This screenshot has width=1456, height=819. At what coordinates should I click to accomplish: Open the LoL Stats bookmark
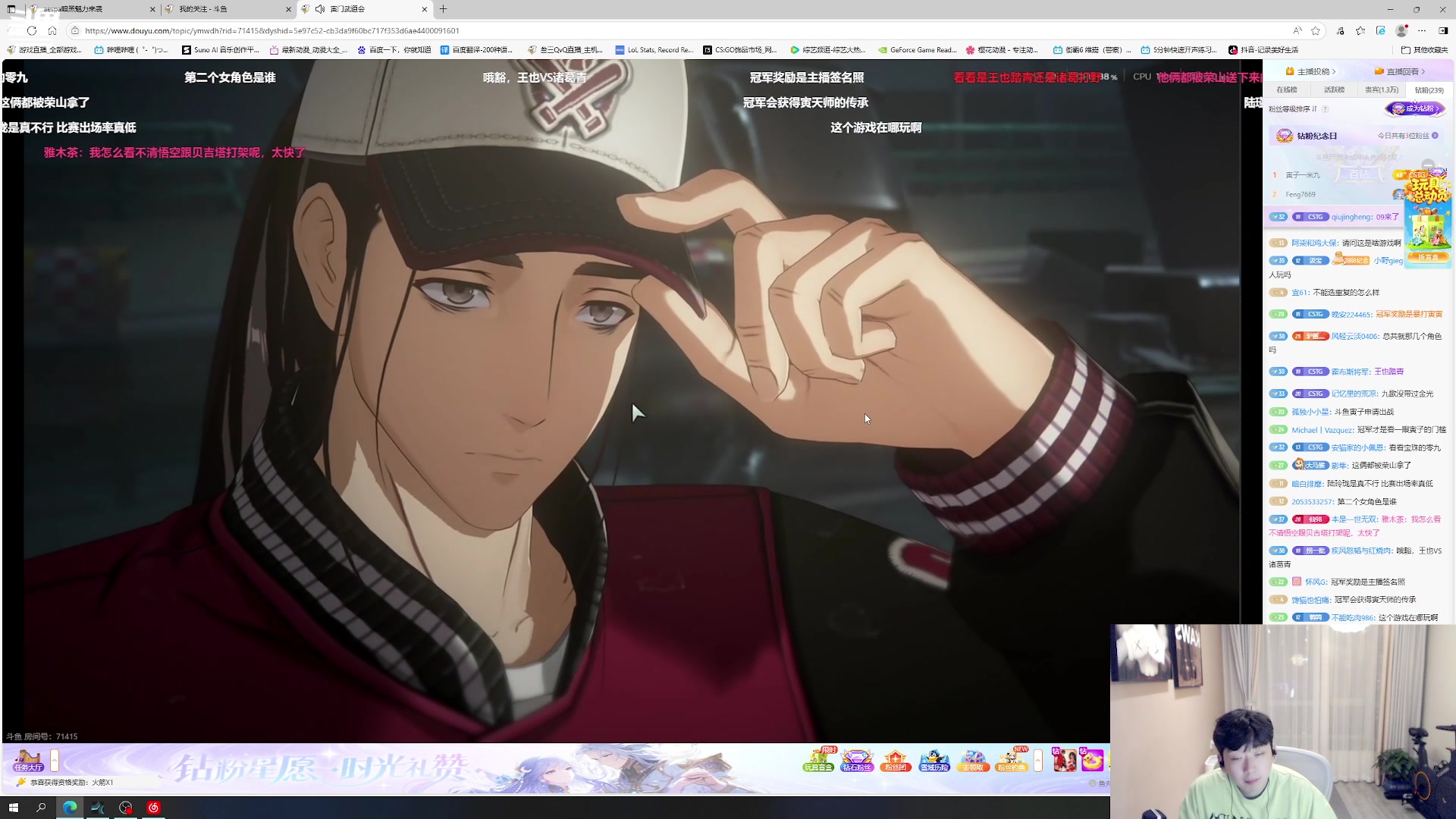[654, 50]
